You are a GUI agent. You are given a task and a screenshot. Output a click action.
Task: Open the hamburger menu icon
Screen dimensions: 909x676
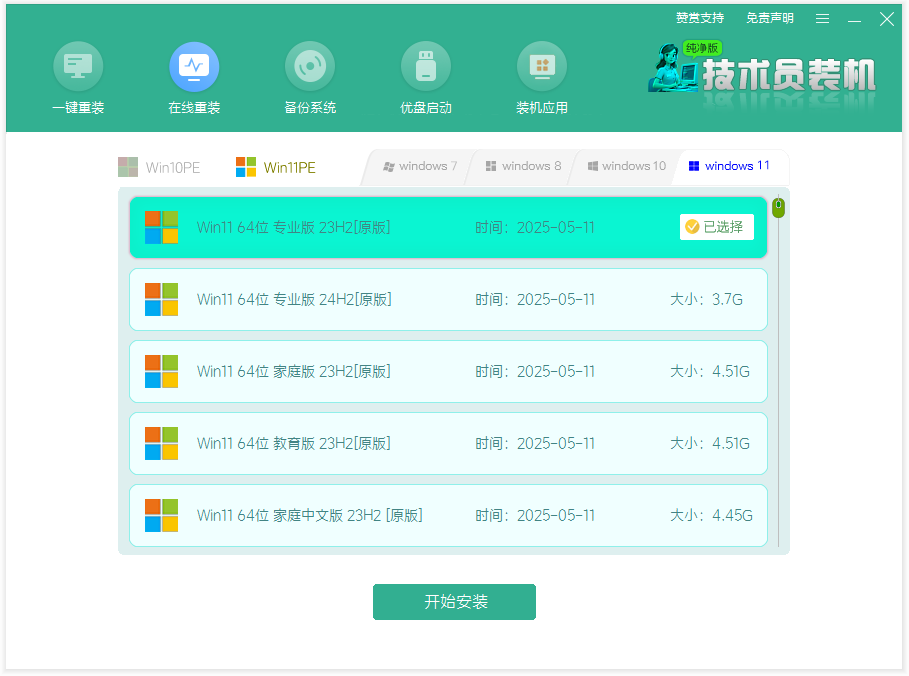pyautogui.click(x=822, y=19)
